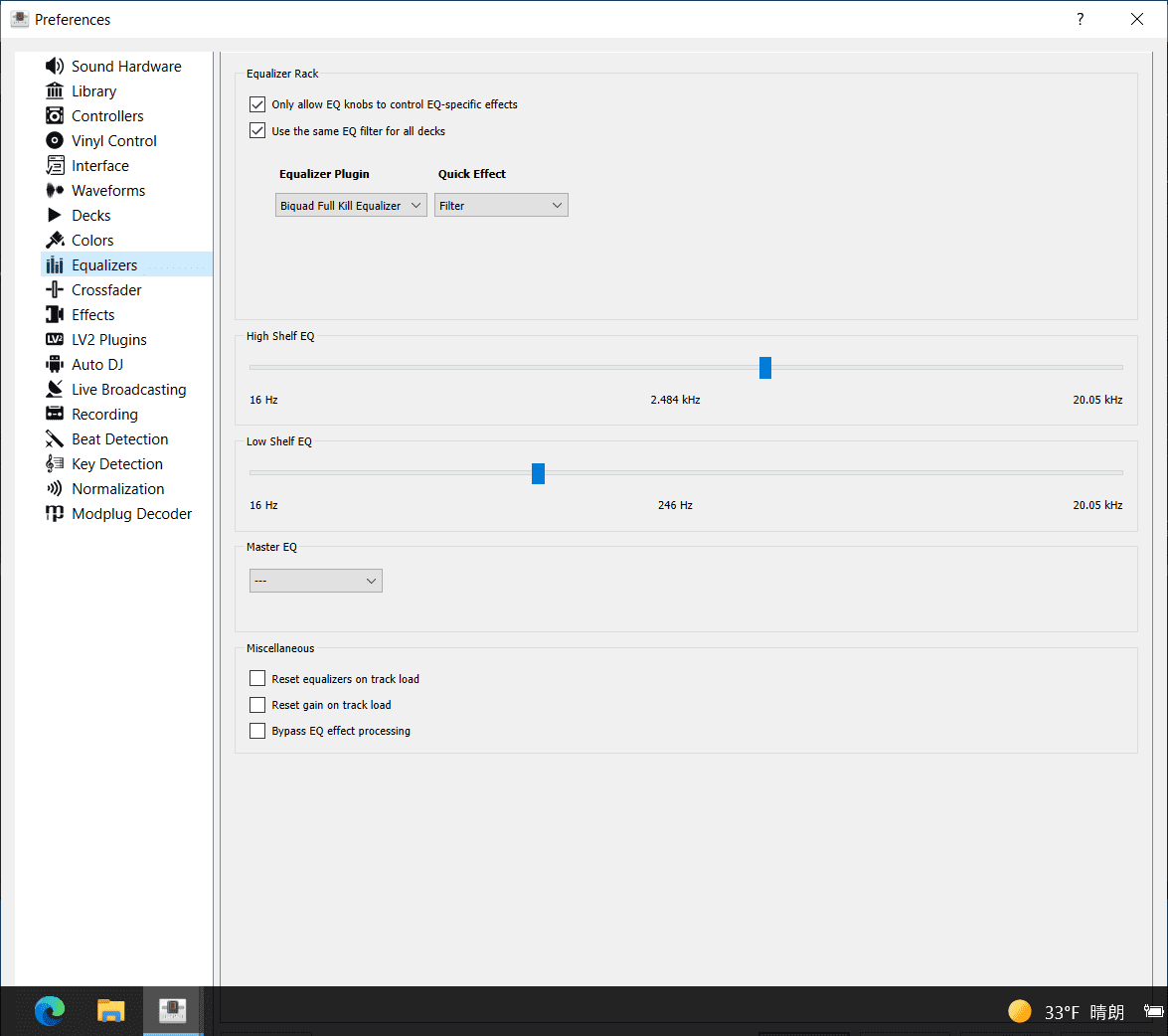
Task: Select the Auto DJ label
Action: (x=97, y=364)
